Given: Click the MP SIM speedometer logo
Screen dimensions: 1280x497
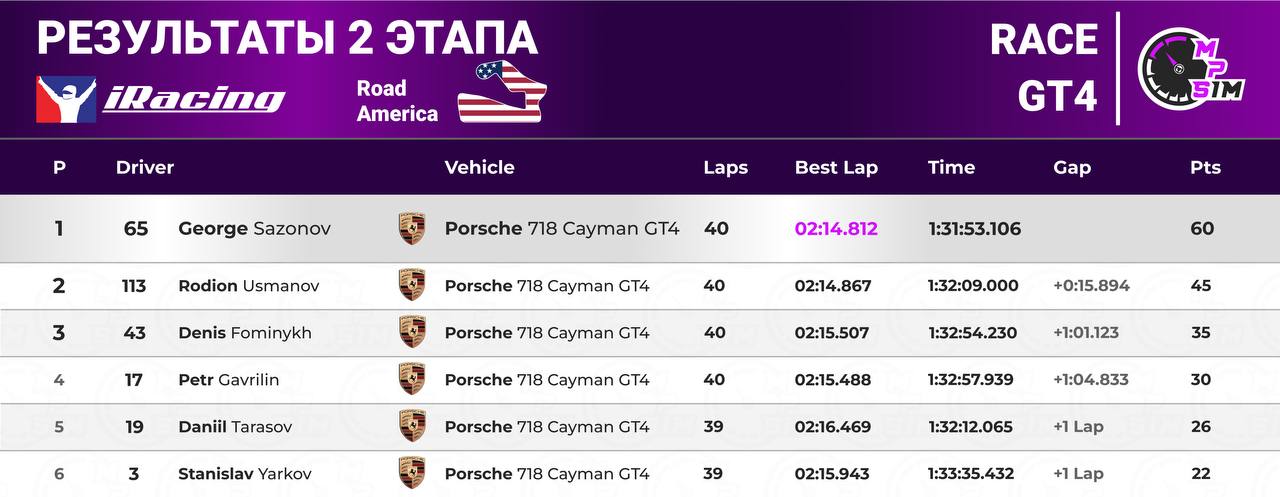Looking at the screenshot, I should (1191, 69).
